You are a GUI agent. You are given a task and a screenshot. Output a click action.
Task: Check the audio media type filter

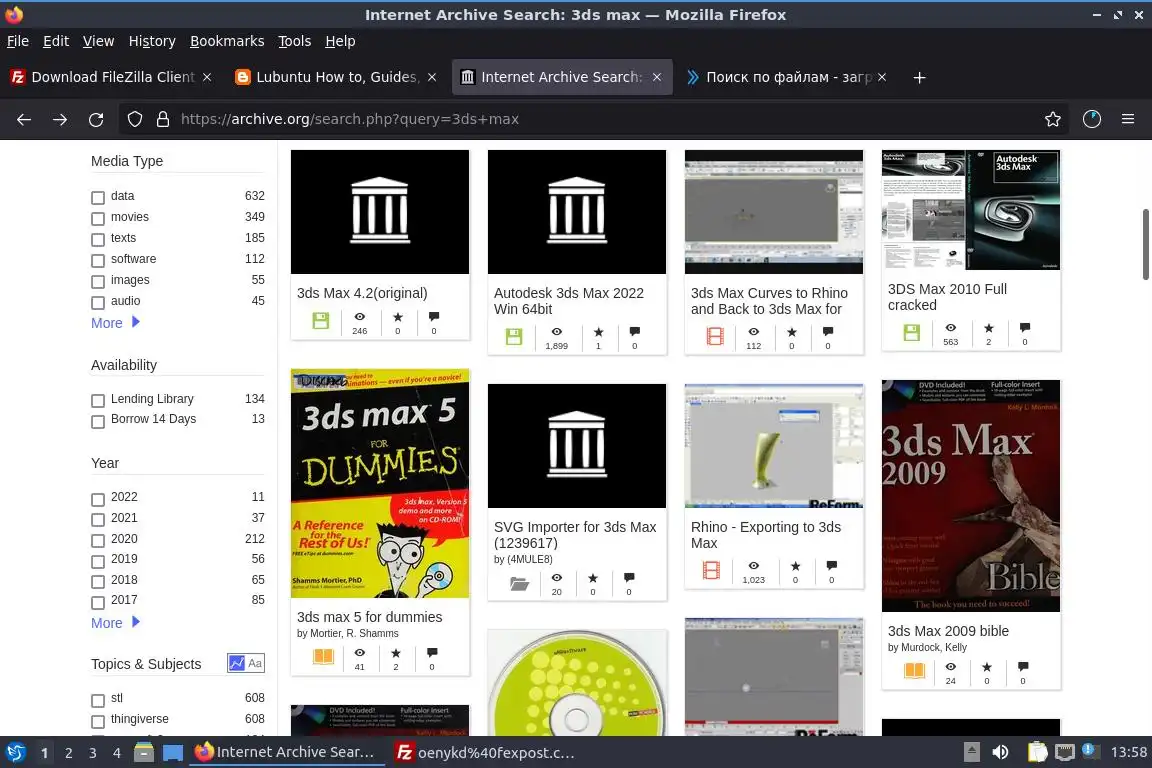(x=98, y=302)
